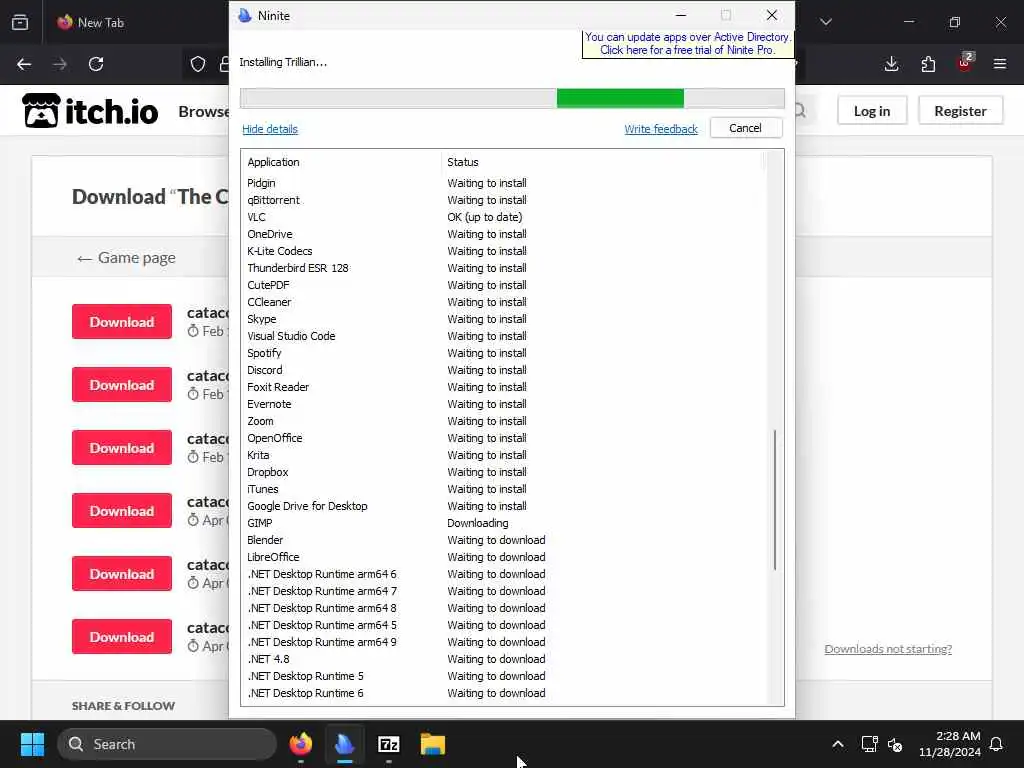Click the green Ninite progress bar
Viewport: 1024px width, 768px height.
(x=620, y=99)
